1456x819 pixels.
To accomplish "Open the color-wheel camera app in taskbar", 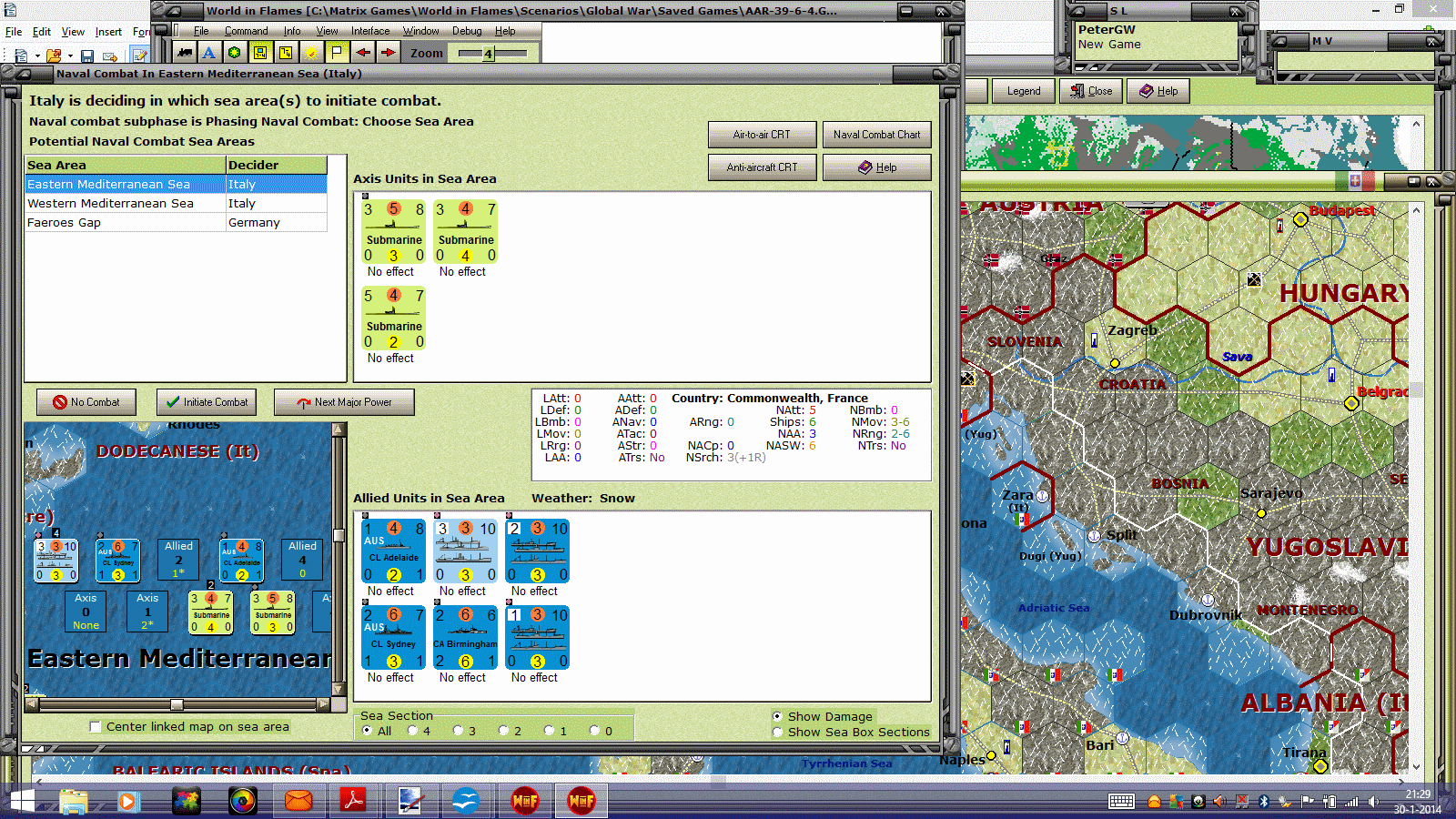I will coord(243,801).
